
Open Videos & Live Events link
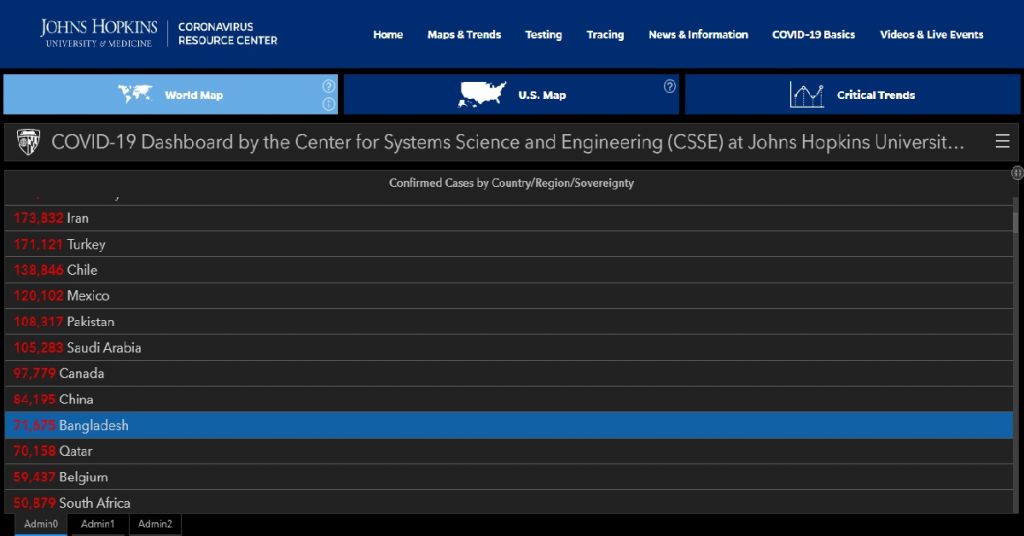coord(931,35)
